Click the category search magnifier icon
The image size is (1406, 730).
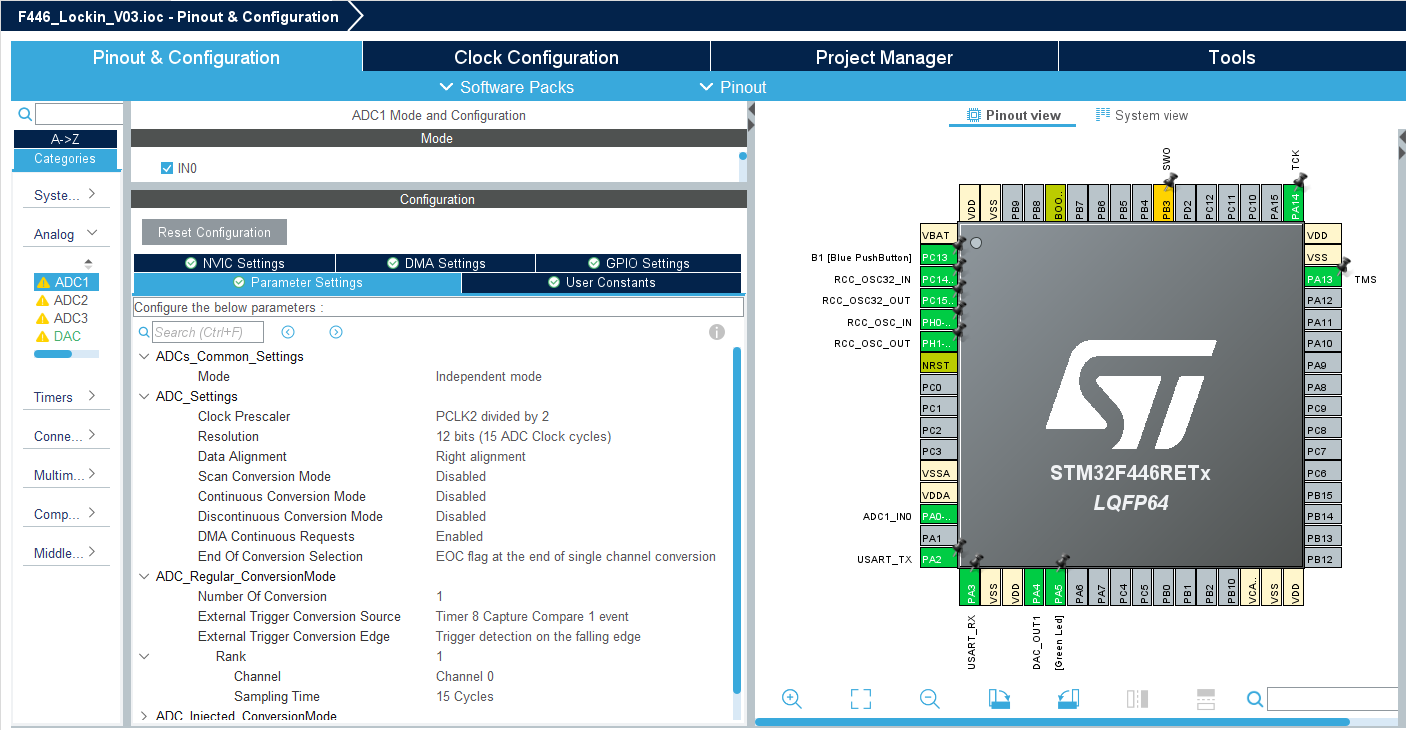pos(25,114)
